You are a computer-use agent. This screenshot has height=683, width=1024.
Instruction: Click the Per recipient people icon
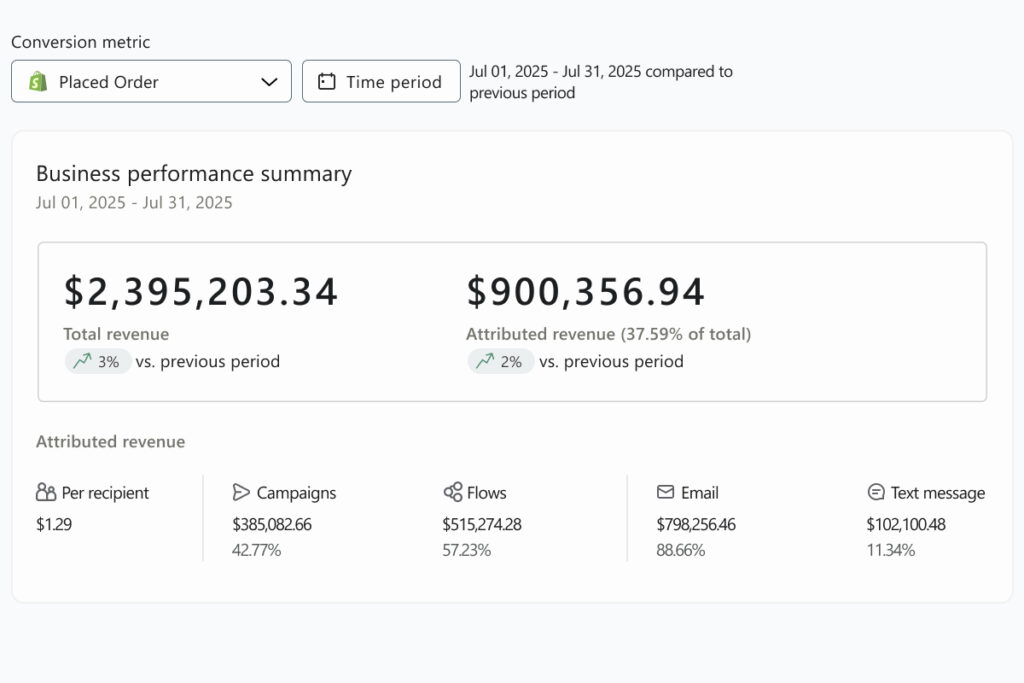point(46,492)
